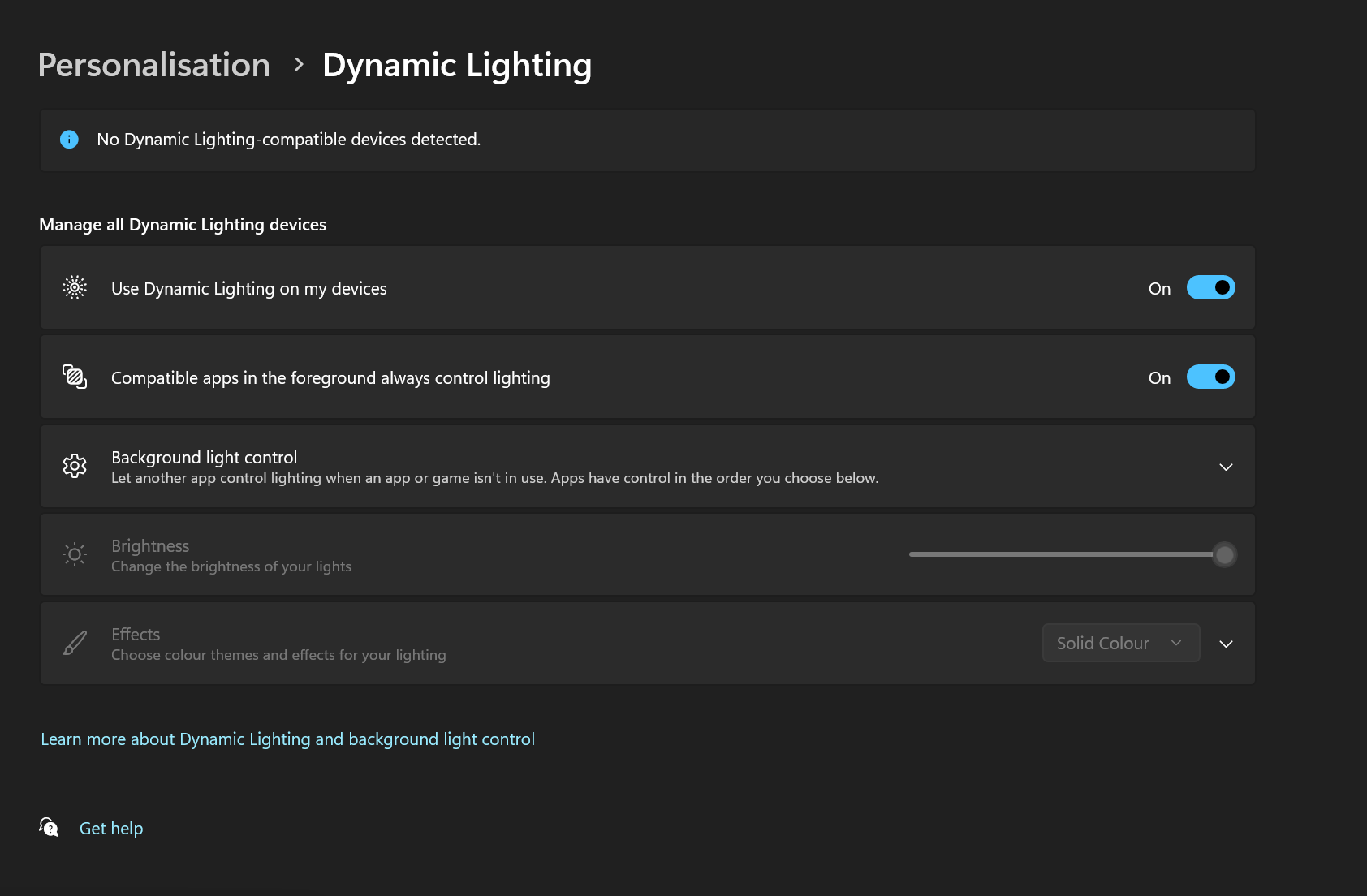Click the 'Brightness' title text
1367x896 pixels.
tap(150, 546)
